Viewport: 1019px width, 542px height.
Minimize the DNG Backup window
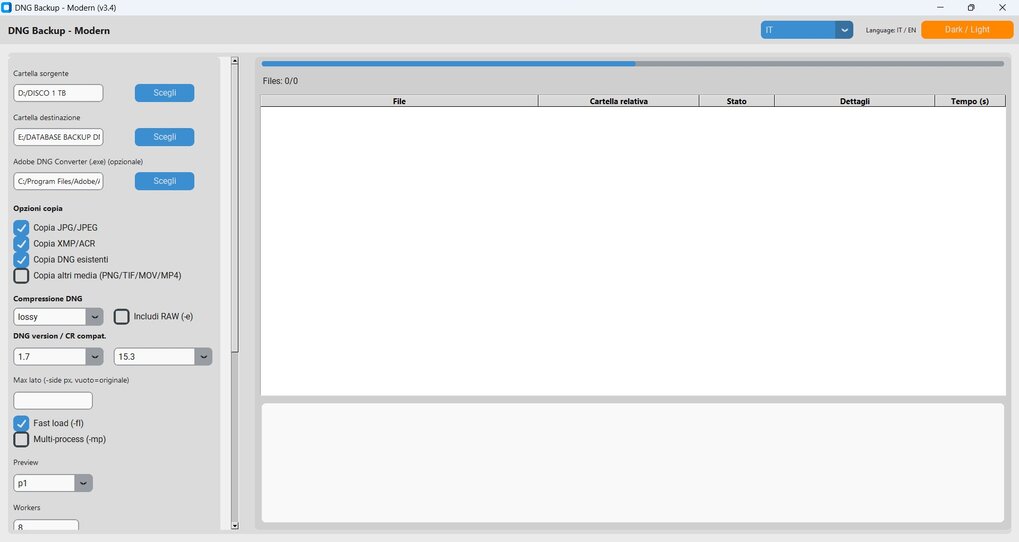point(940,8)
